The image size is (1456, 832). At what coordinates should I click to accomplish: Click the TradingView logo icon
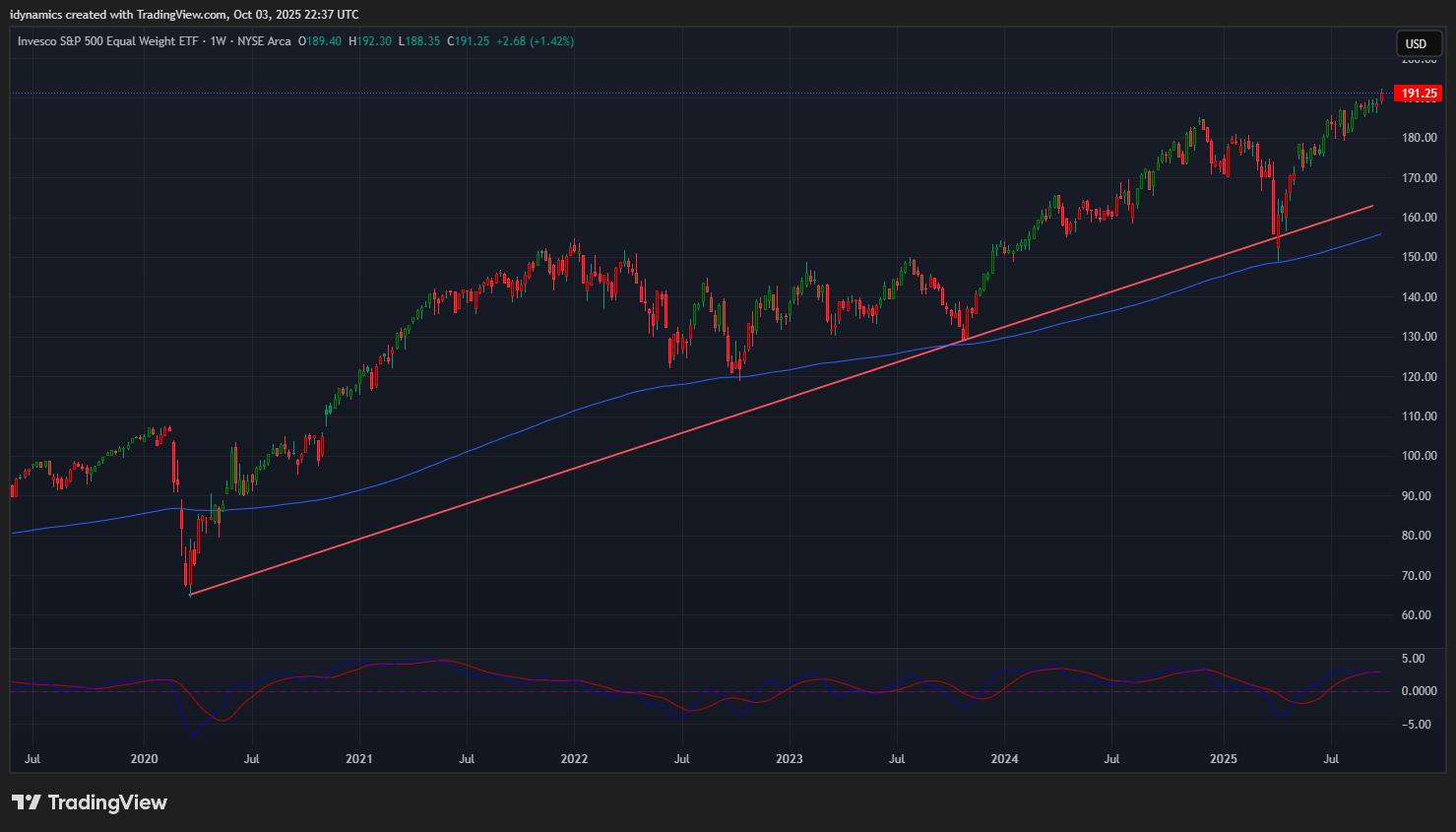27,802
